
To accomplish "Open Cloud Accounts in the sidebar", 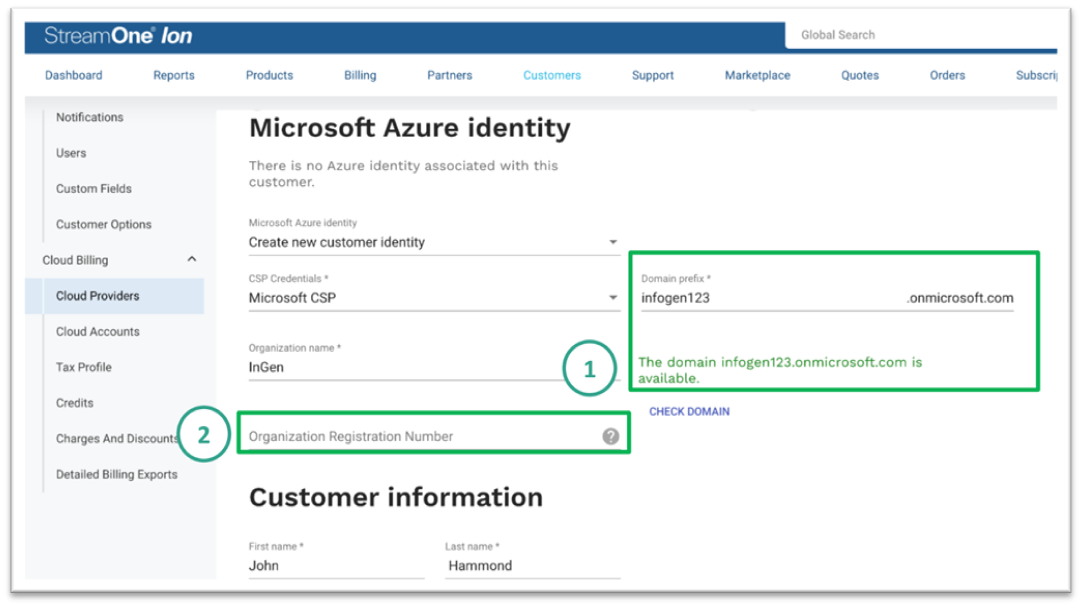I will pyautogui.click(x=98, y=332).
